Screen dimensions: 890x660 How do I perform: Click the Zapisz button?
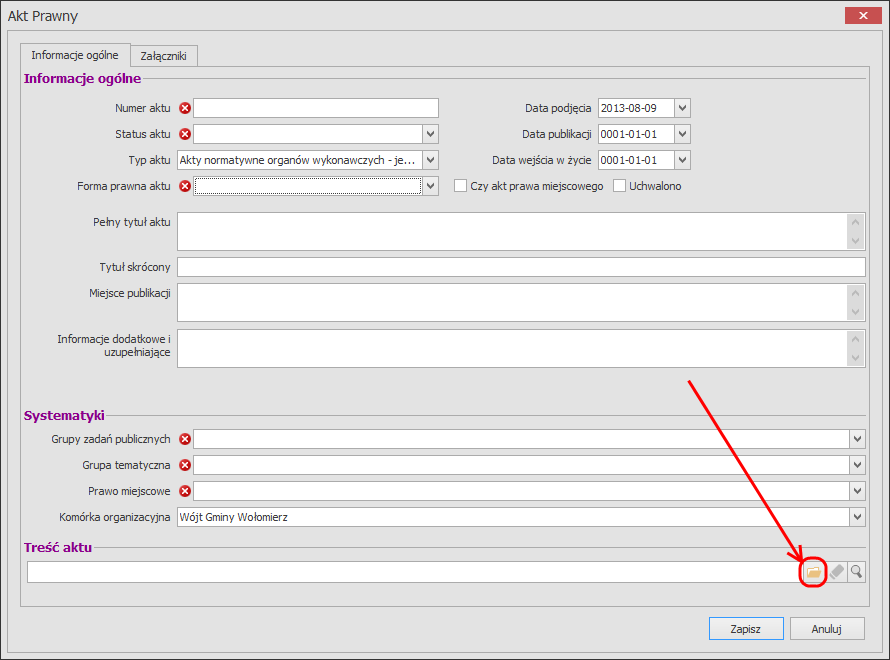coord(746,629)
